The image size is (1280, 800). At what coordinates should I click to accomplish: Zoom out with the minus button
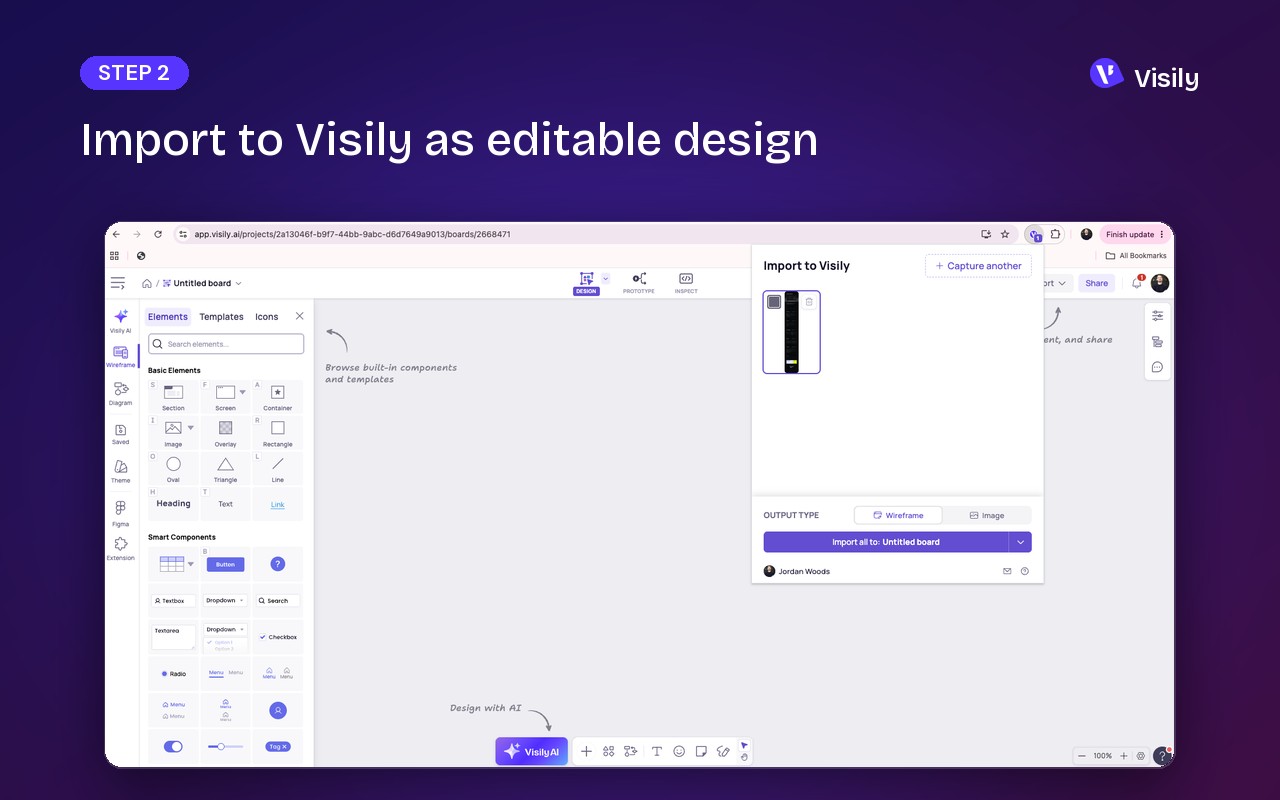(1081, 756)
